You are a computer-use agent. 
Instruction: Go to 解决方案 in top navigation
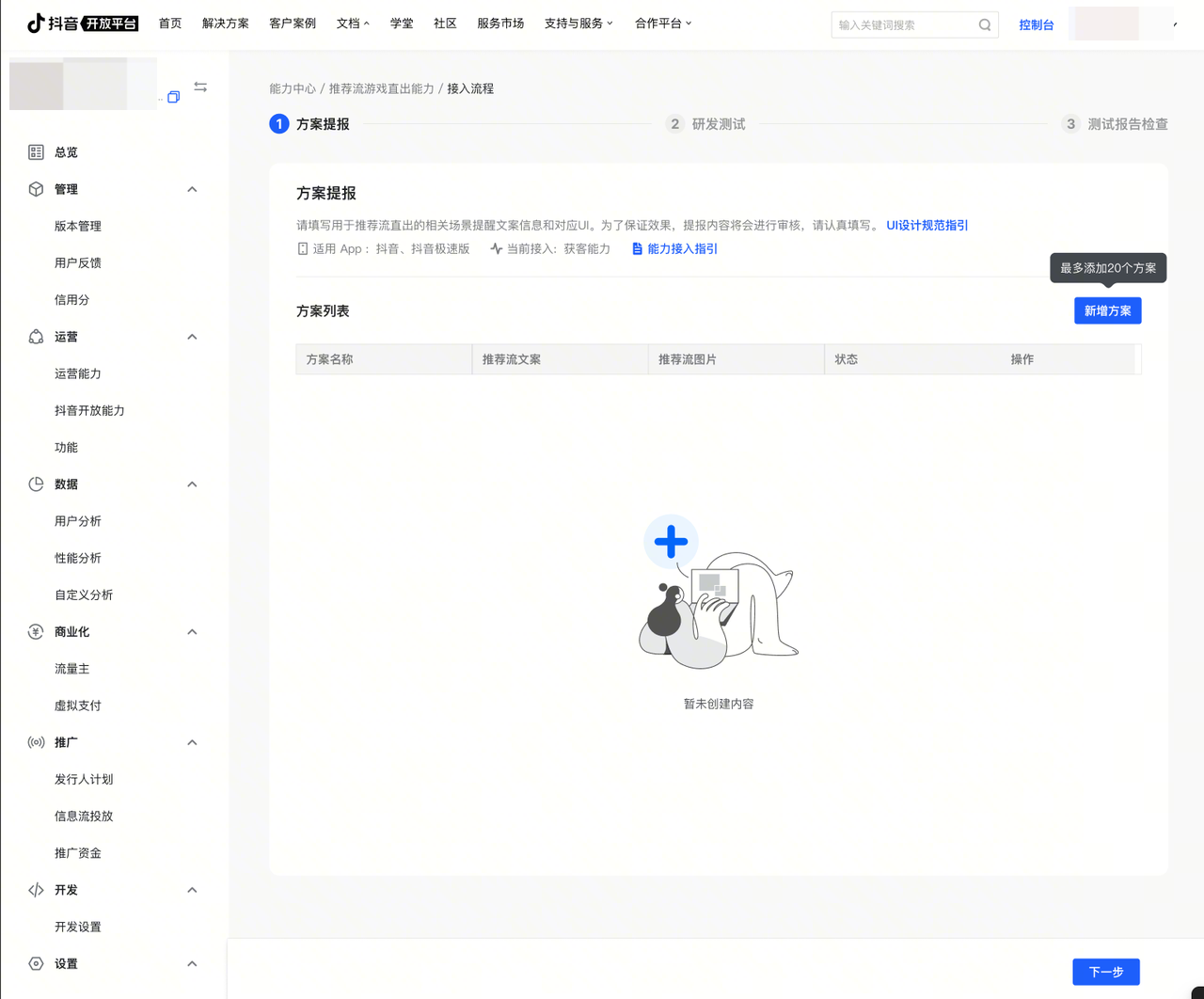pos(226,24)
